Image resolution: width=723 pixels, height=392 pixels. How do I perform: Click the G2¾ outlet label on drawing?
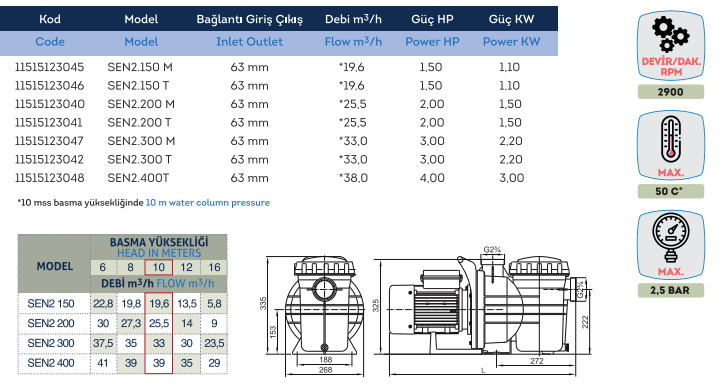(492, 249)
